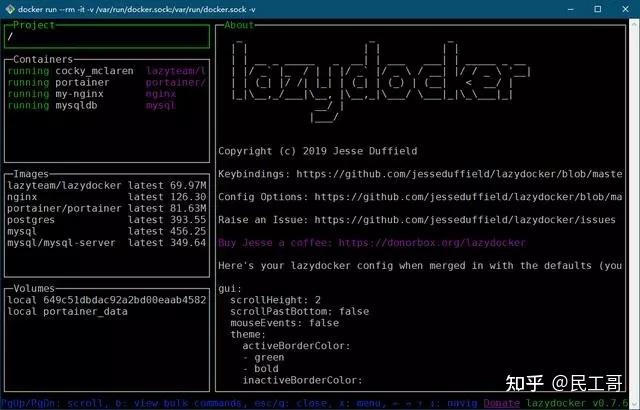
Task: Click the scrollPastBottom: false line
Action: point(300,311)
